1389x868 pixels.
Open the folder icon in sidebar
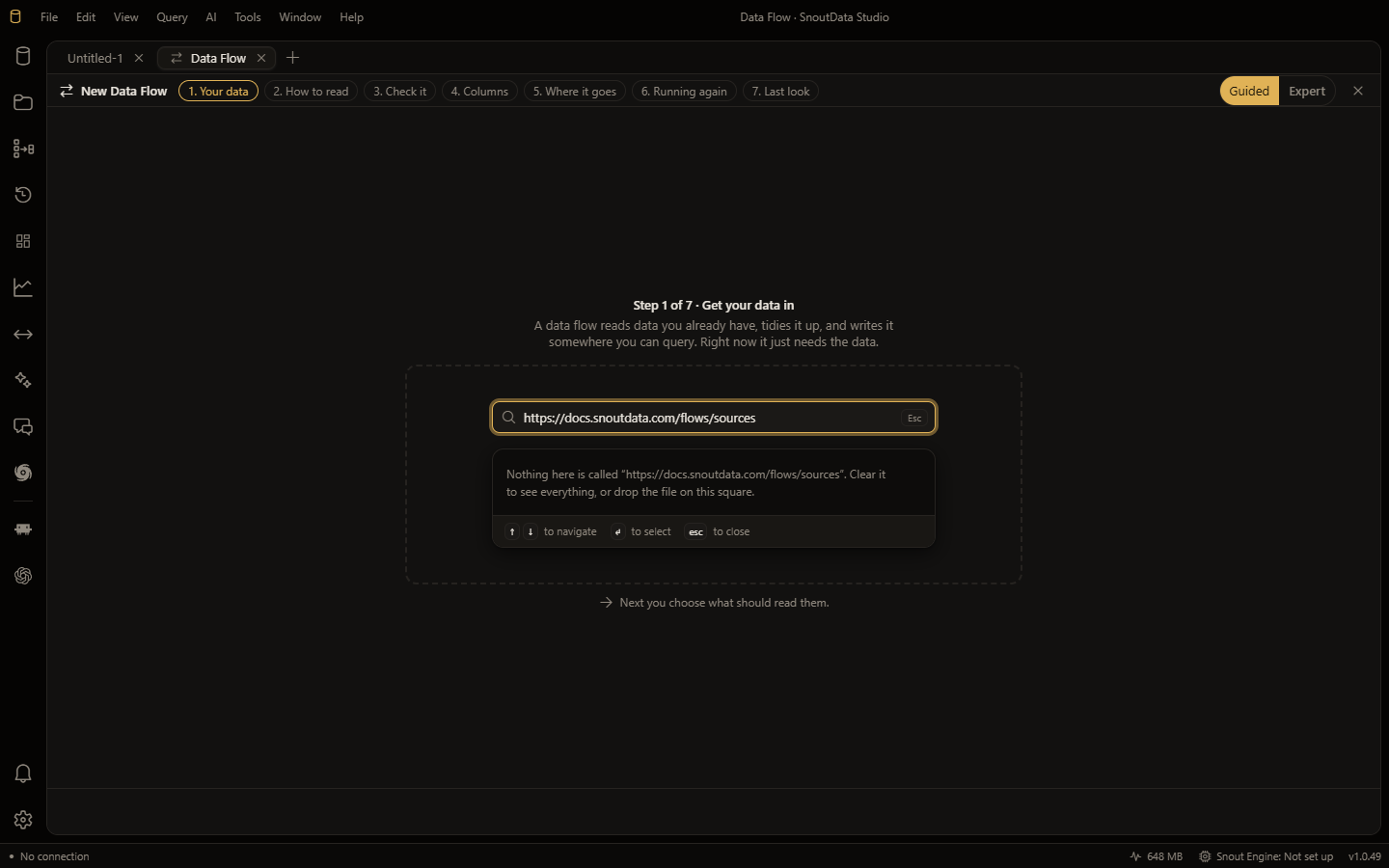(x=23, y=102)
